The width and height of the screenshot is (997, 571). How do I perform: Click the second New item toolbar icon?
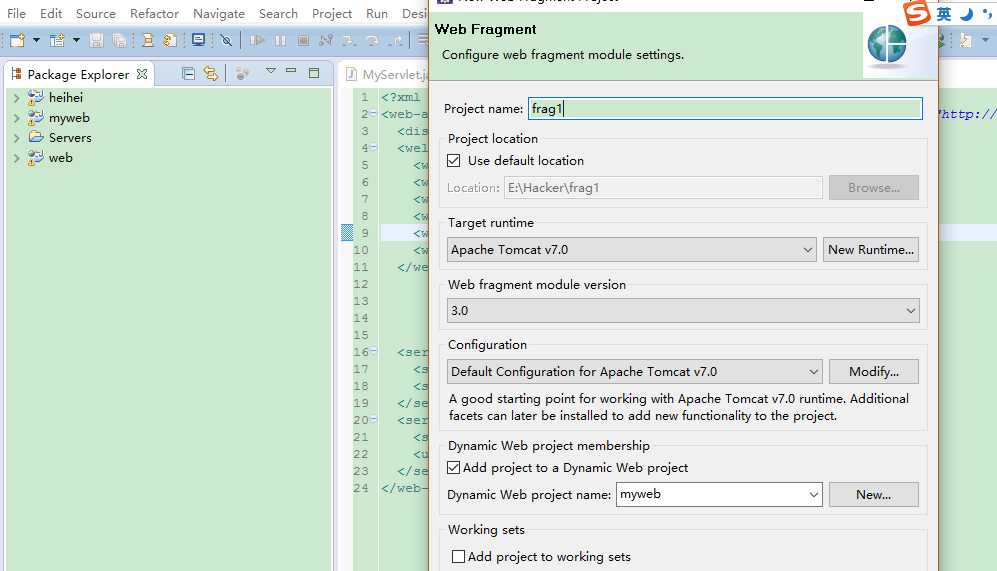[57, 40]
